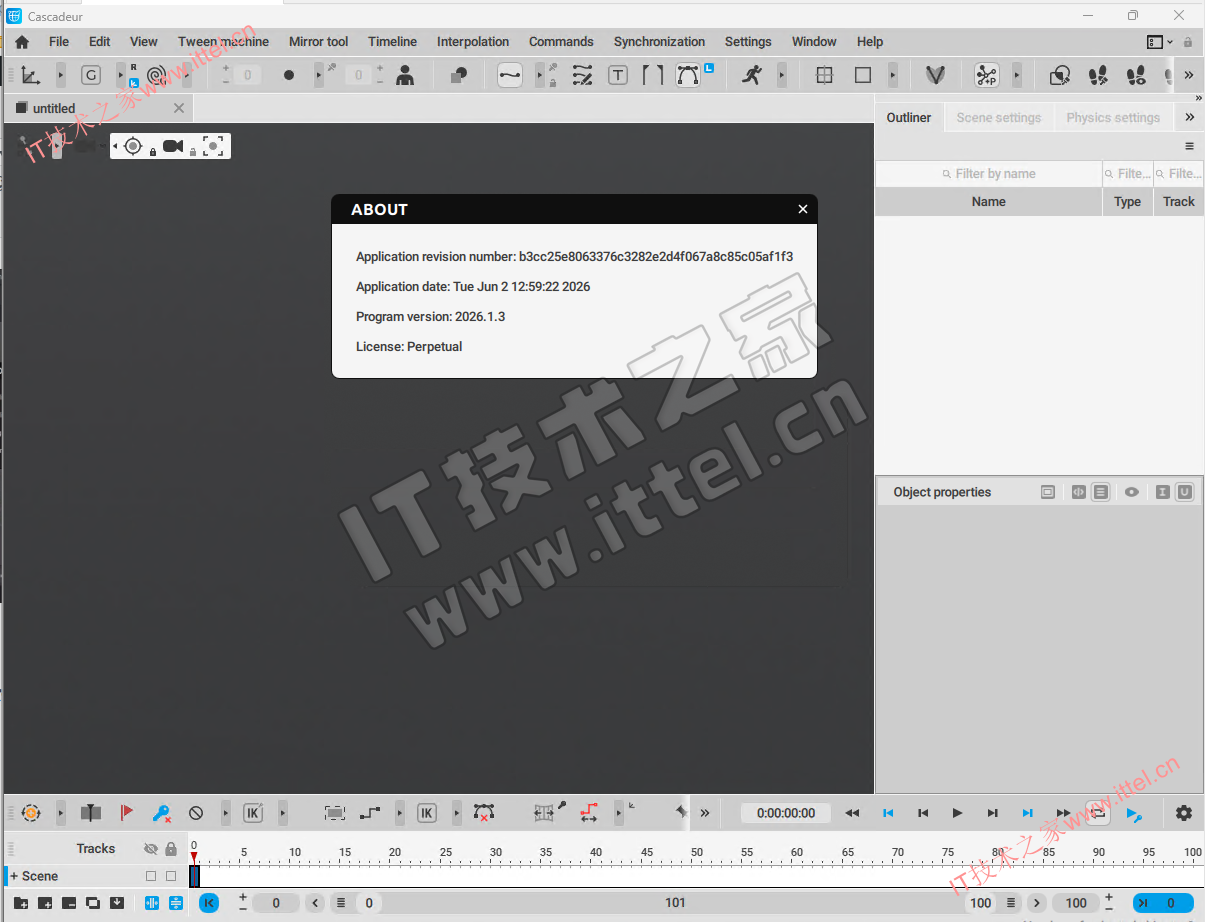The width and height of the screenshot is (1206, 922).
Task: Expand top toolbar overflow chevron
Action: [x=1188, y=75]
